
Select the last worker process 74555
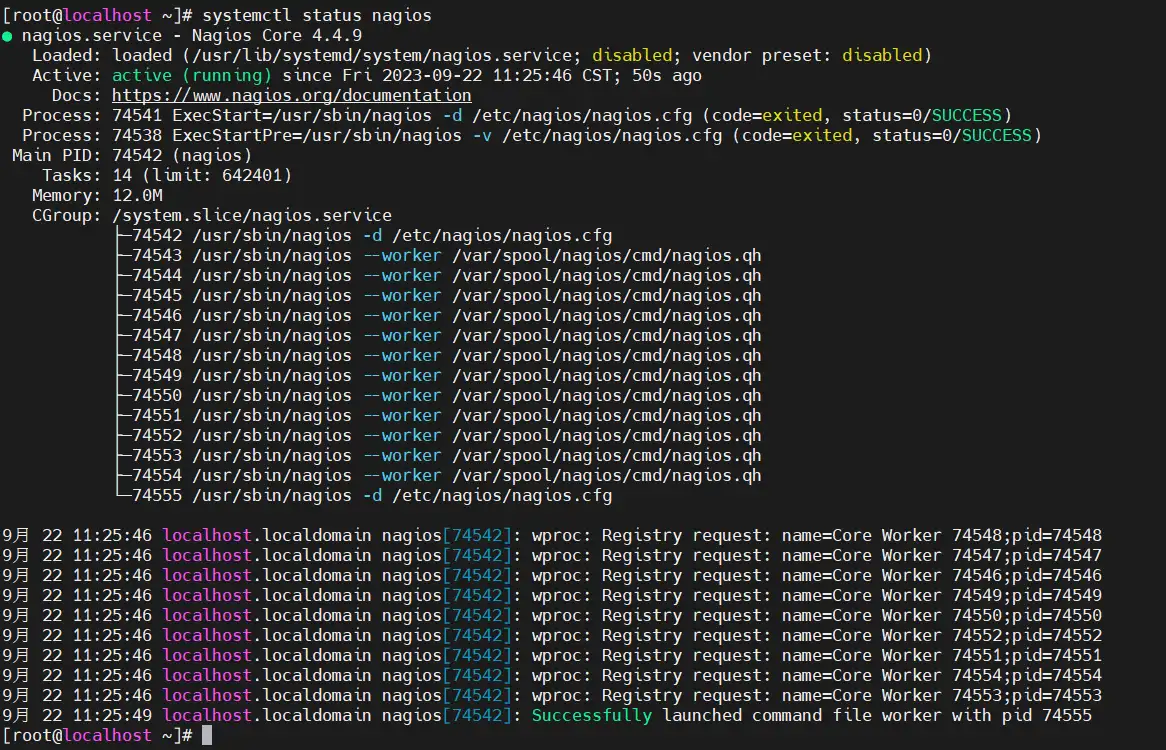tap(400, 495)
